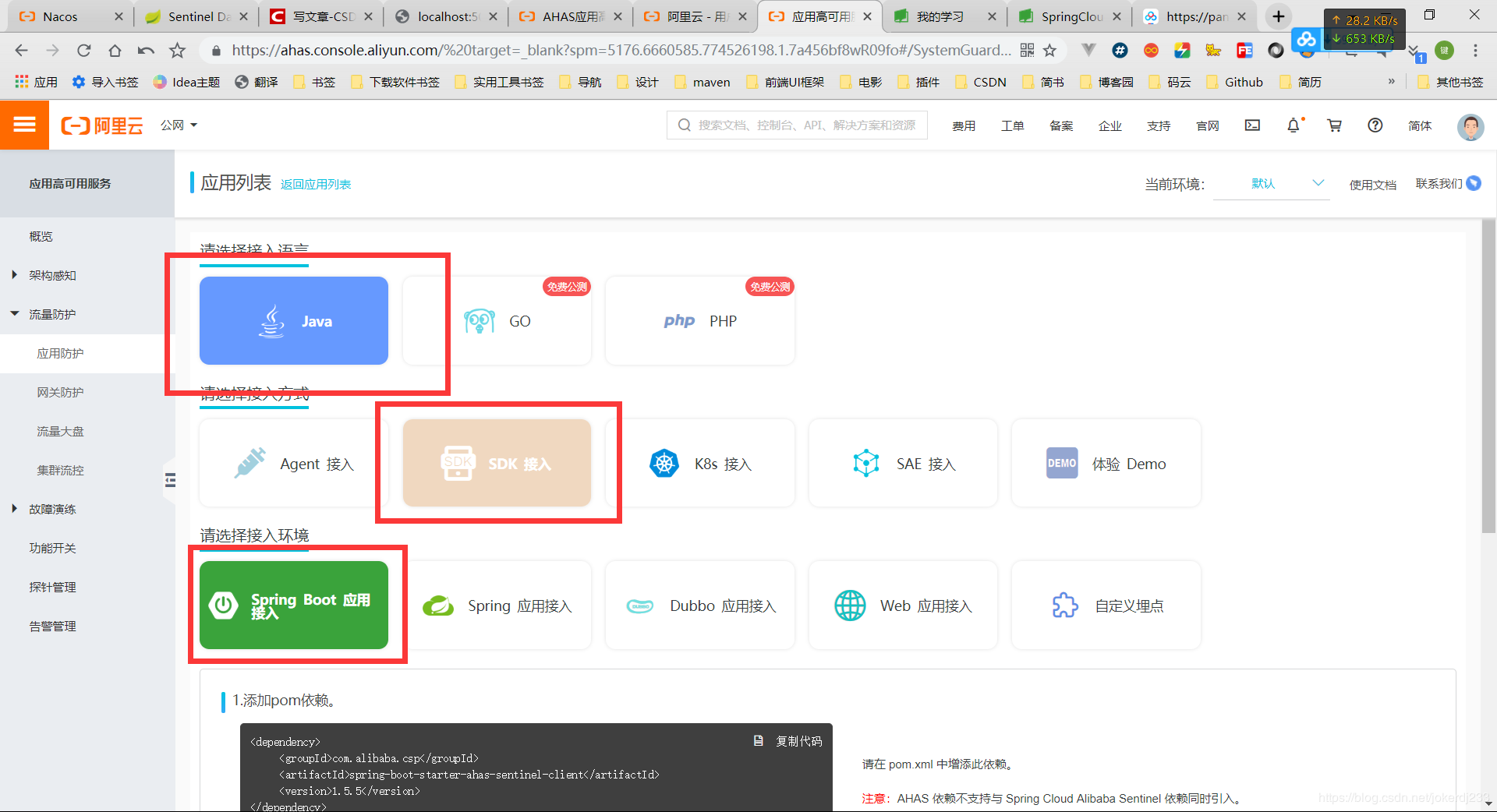Click the help question mark icon
This screenshot has height=812, width=1497.
[1375, 125]
